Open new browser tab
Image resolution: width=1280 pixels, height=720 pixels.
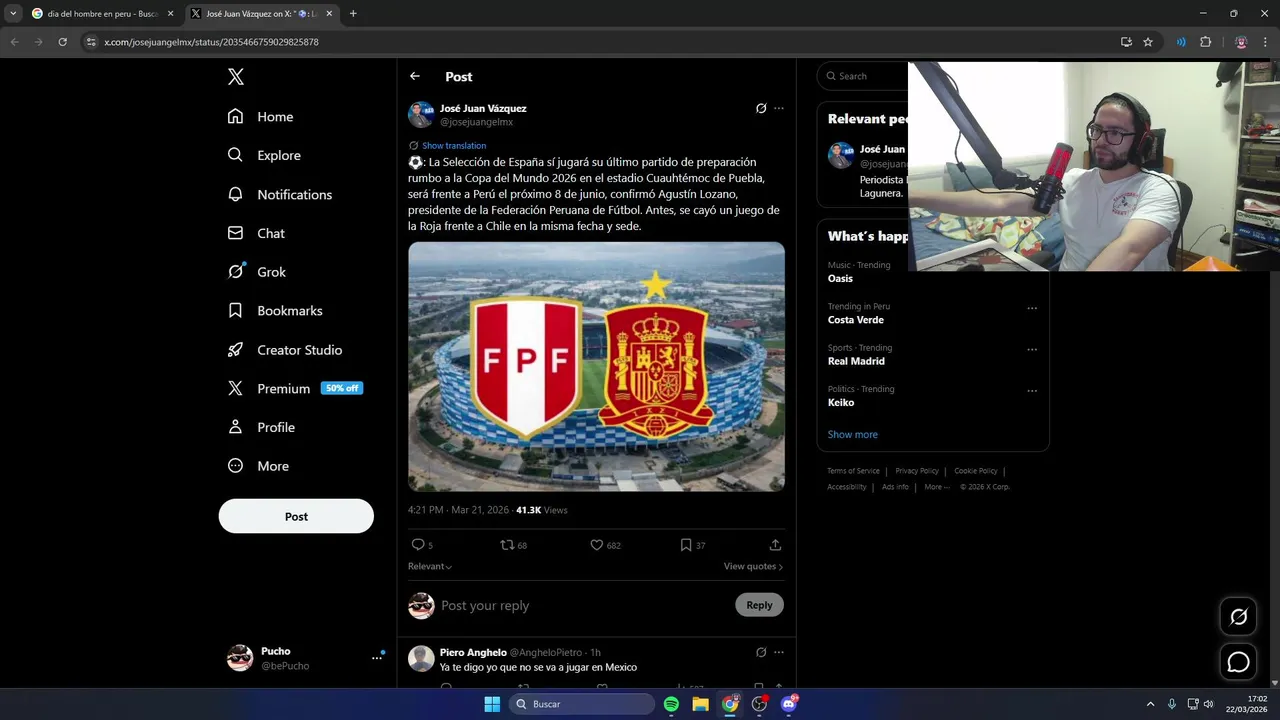tap(353, 14)
